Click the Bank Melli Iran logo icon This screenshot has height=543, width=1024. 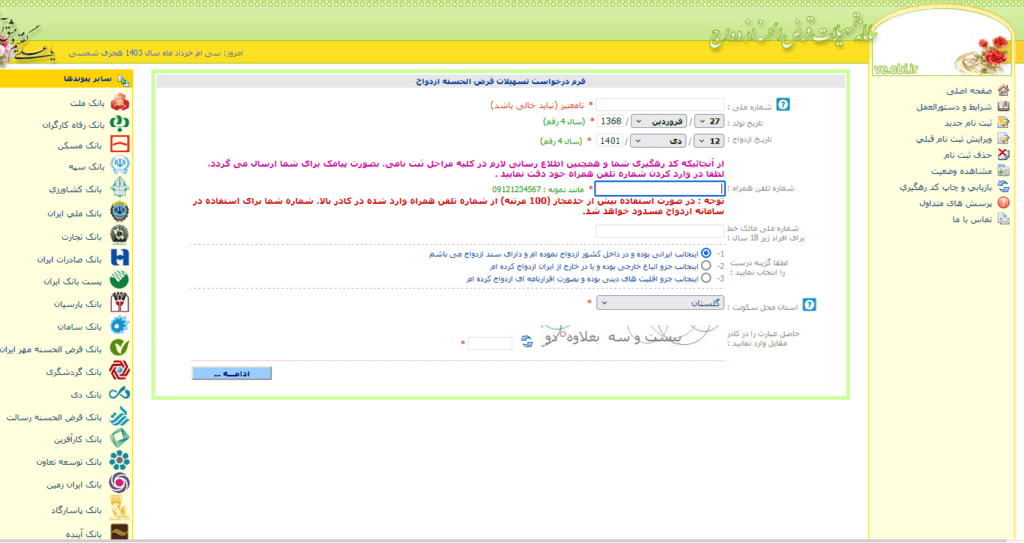120,212
